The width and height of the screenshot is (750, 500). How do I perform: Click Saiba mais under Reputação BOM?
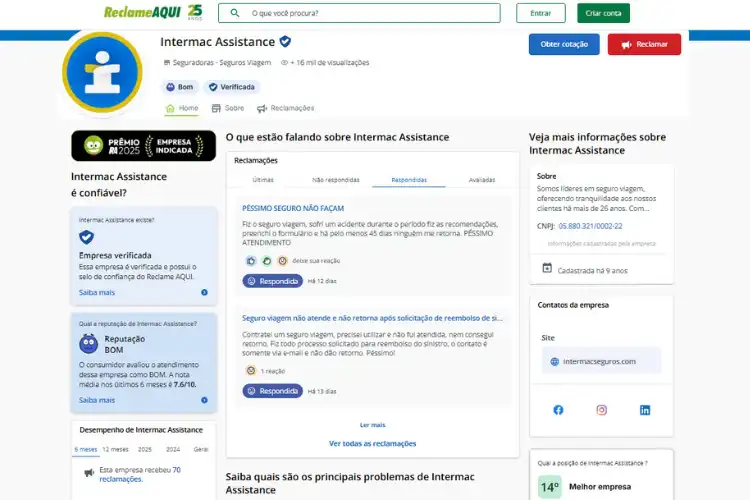[x=97, y=400]
